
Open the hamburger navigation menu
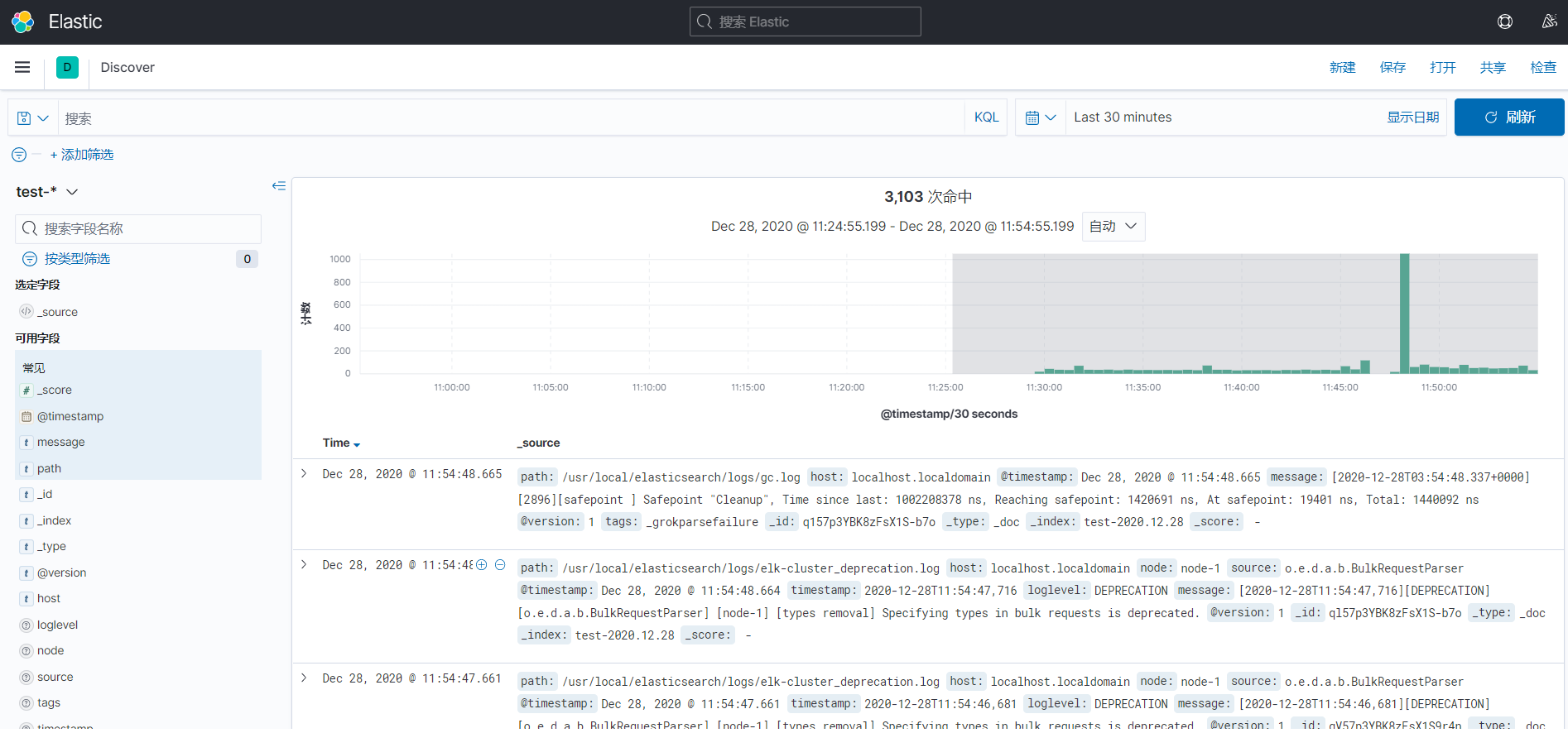pyautogui.click(x=22, y=67)
